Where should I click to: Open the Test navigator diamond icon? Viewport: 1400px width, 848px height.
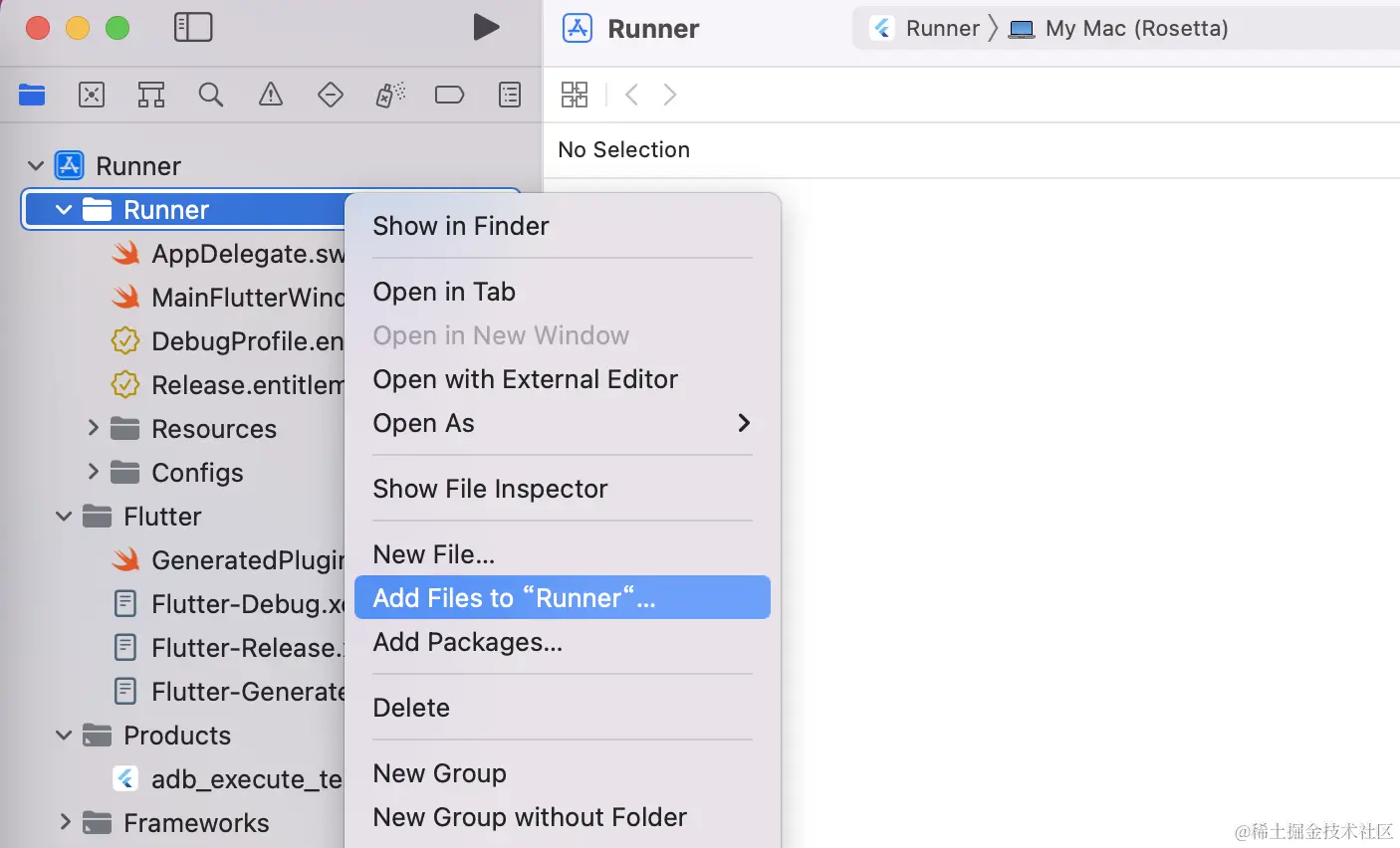click(331, 95)
